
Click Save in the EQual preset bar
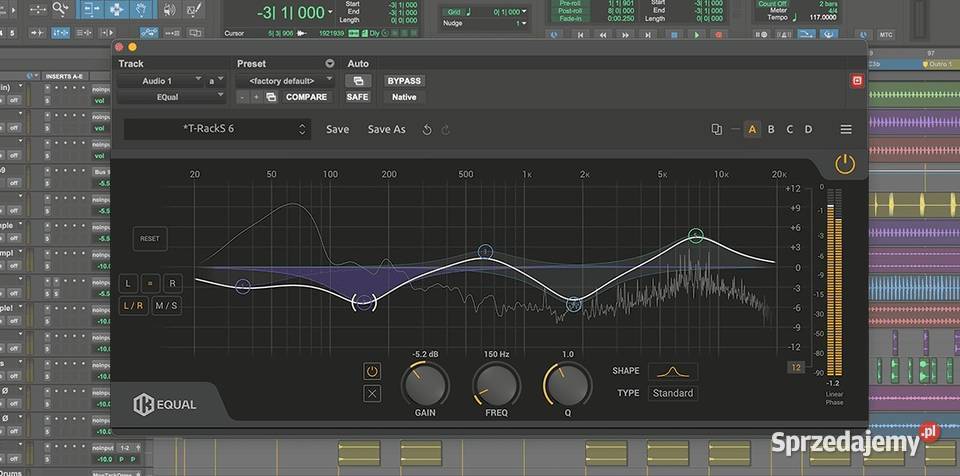[337, 129]
